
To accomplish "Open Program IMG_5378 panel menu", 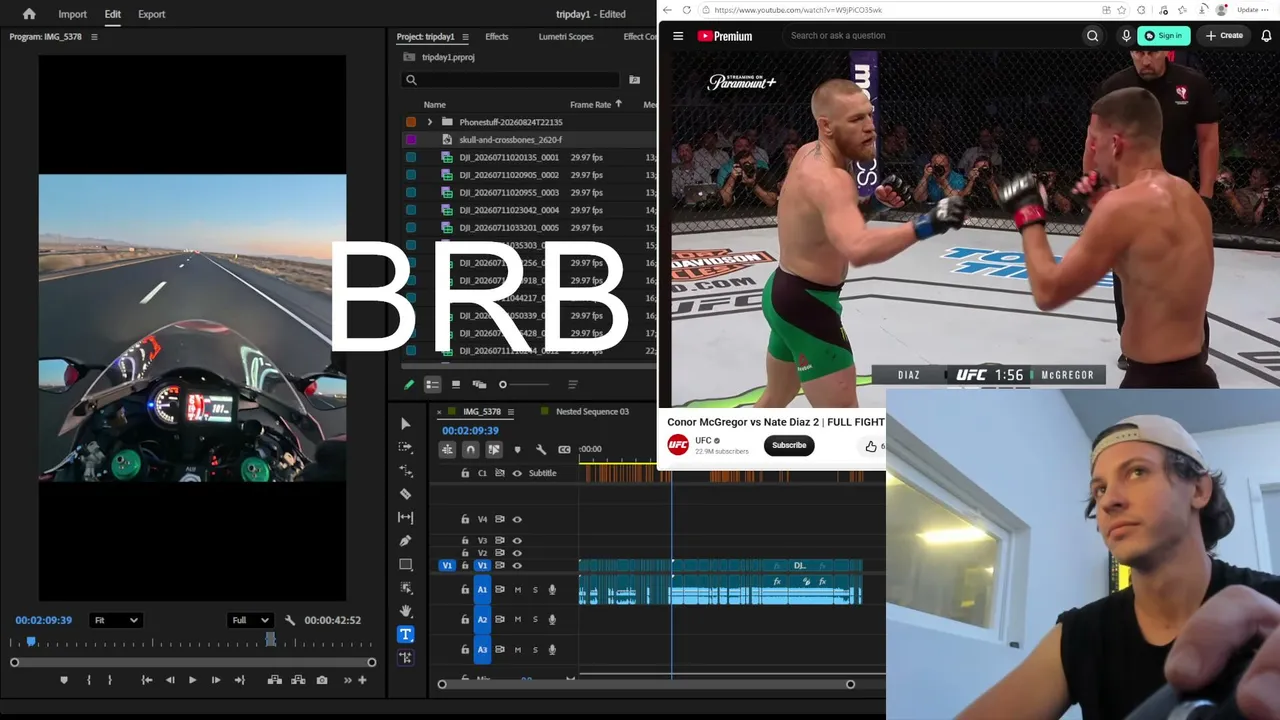I will click(x=94, y=37).
